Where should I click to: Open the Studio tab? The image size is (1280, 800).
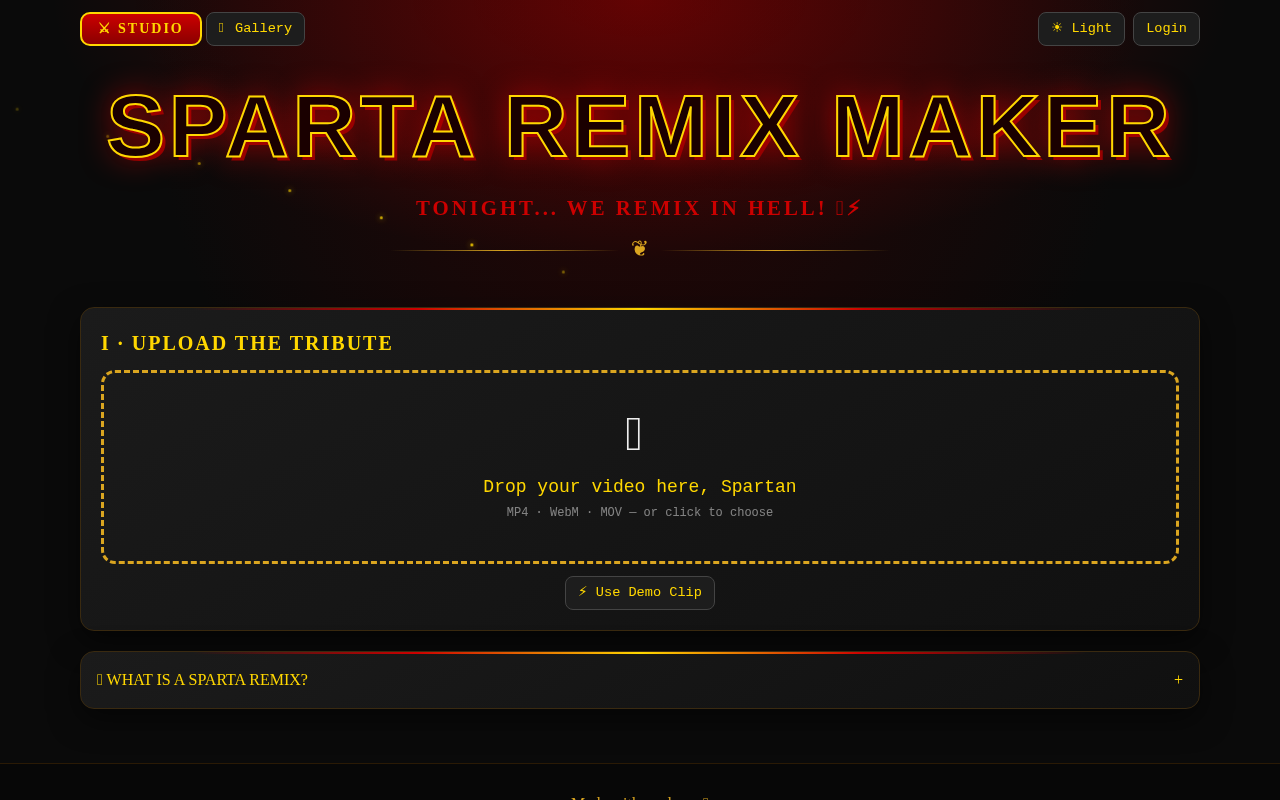(141, 29)
